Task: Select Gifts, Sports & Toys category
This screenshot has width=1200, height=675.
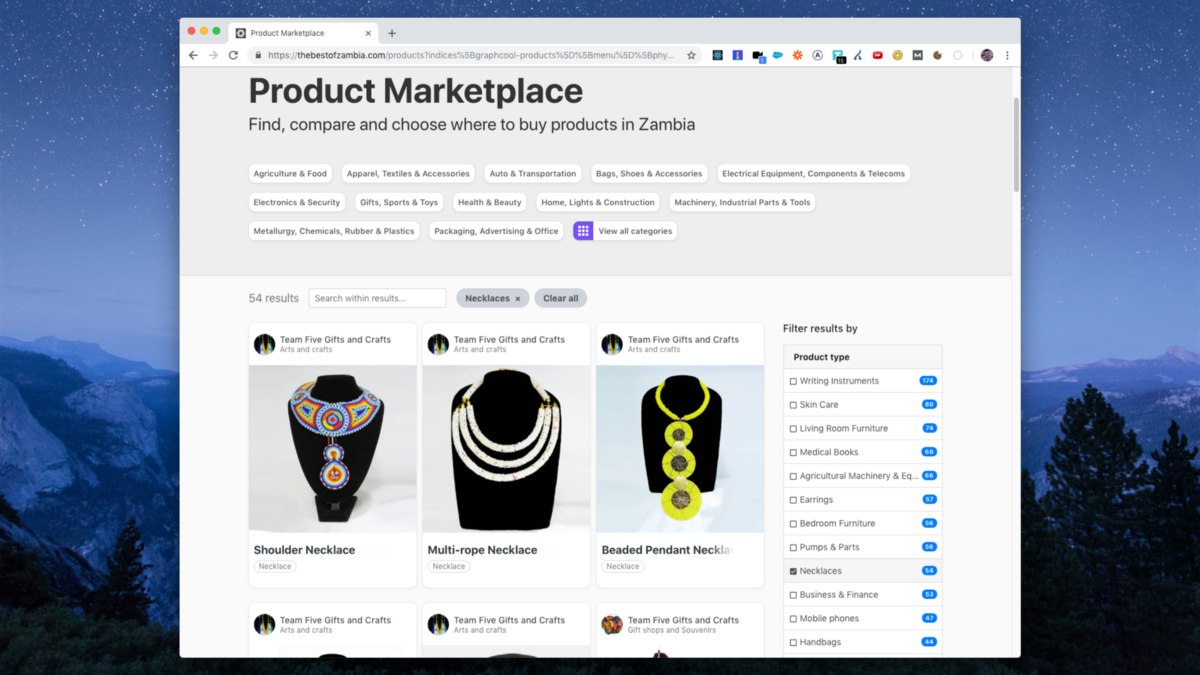Action: pos(399,202)
